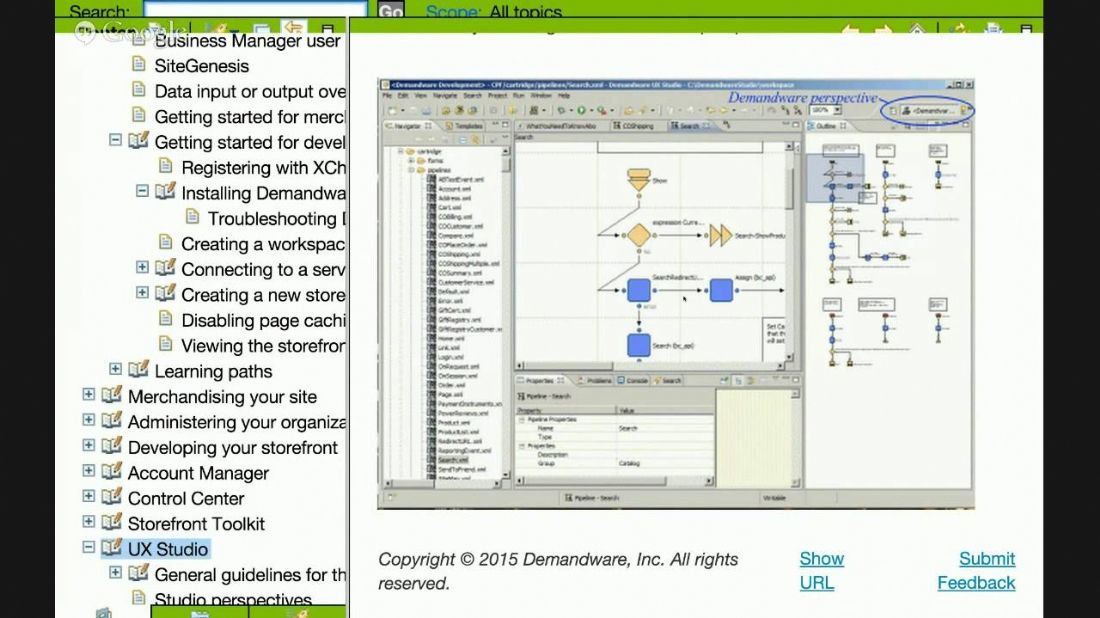Image resolution: width=1100 pixels, height=618 pixels.
Task: Click the book icon beside Connecting to a serv
Action: pyautogui.click(x=166, y=268)
